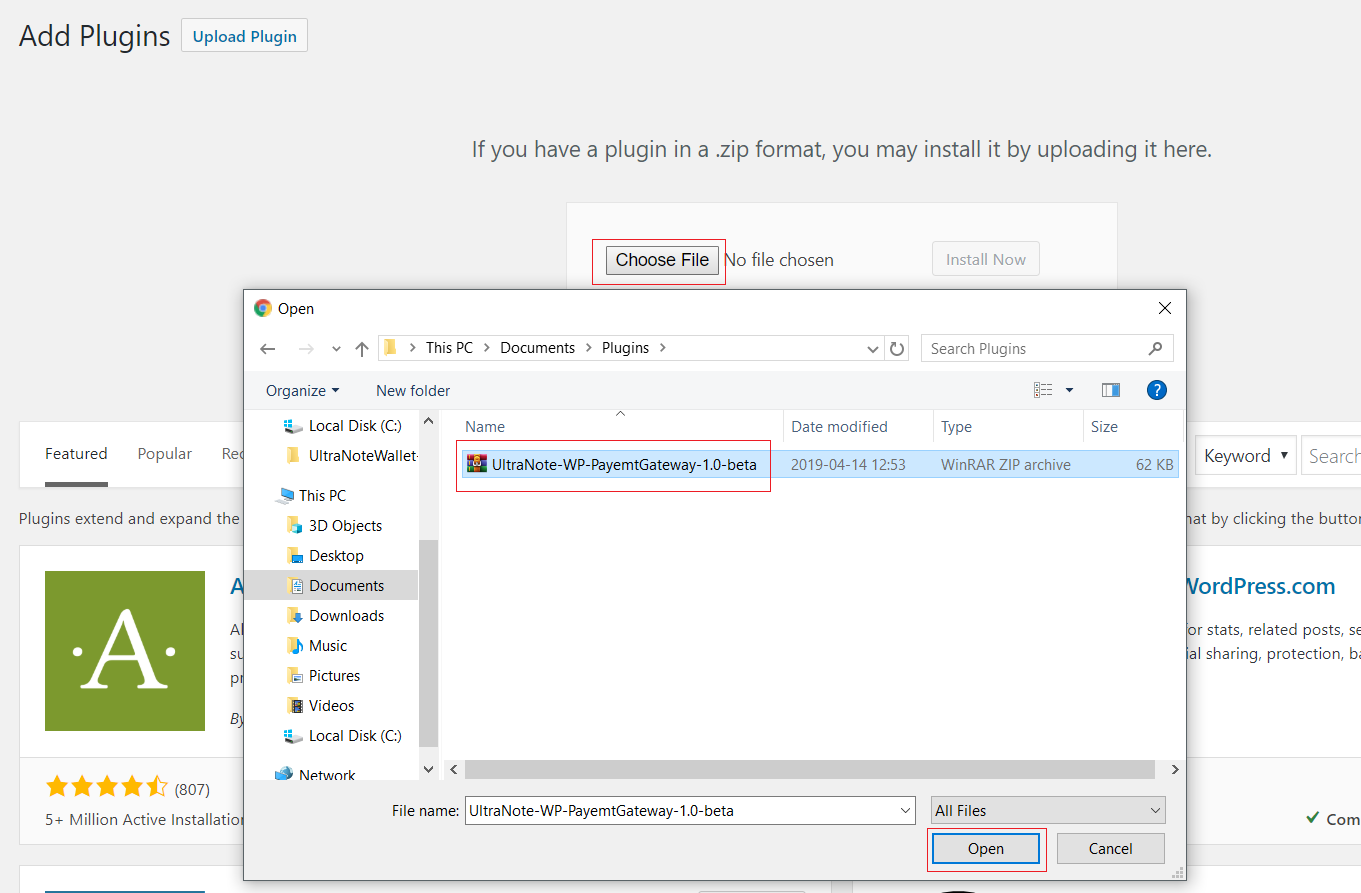
Task: Open the Organize menu
Action: [x=302, y=390]
